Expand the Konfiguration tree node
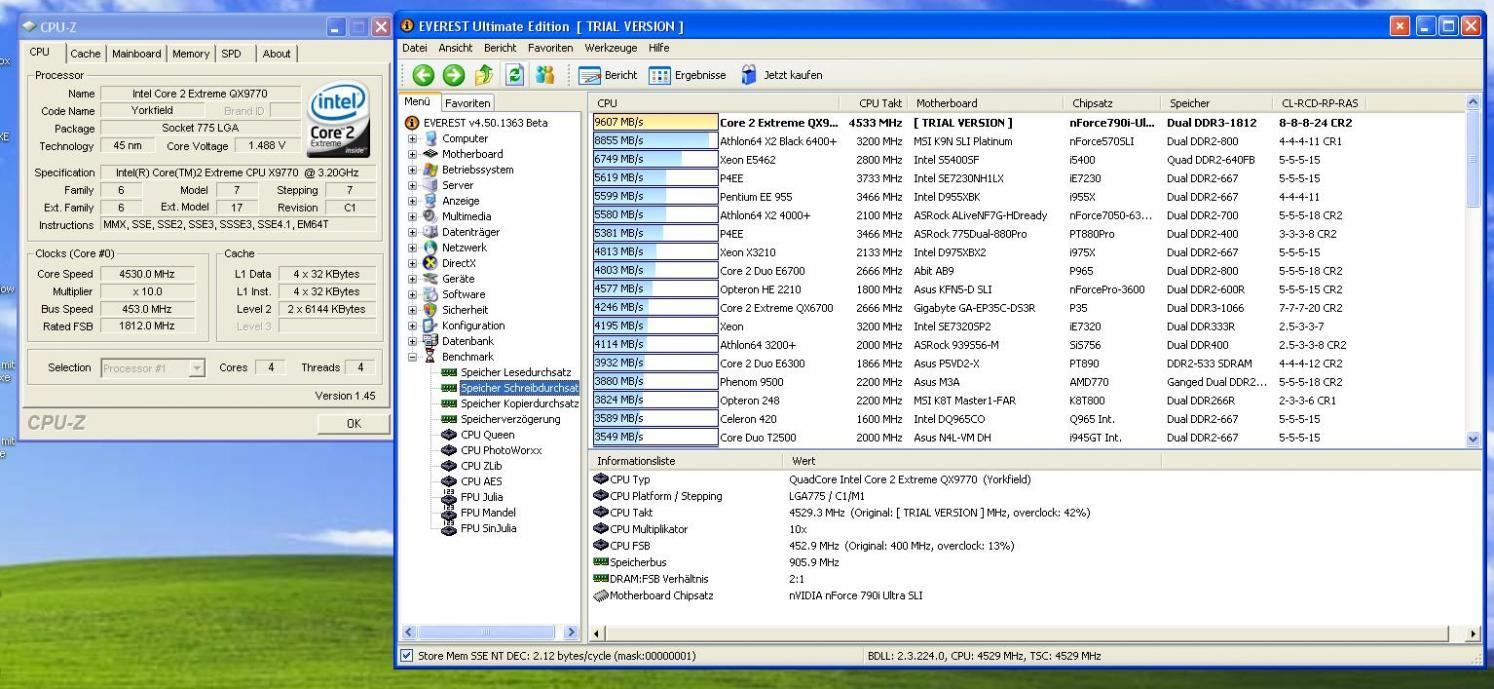This screenshot has height=689, width=1494. (412, 325)
